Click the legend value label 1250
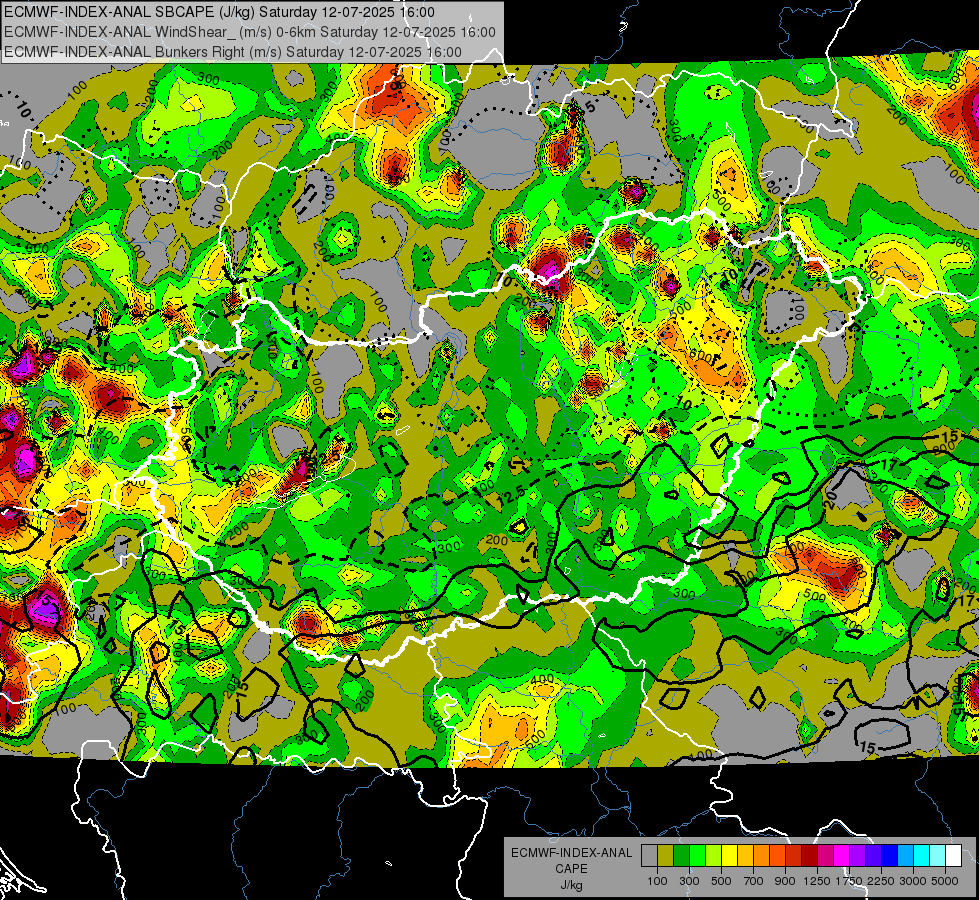 pyautogui.click(x=817, y=881)
